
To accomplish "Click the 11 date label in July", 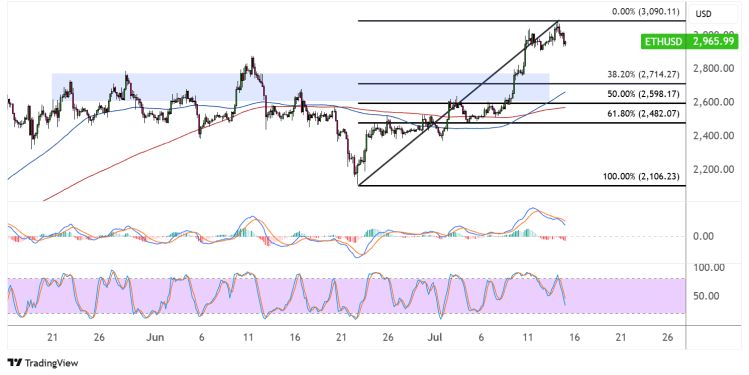I will [527, 337].
